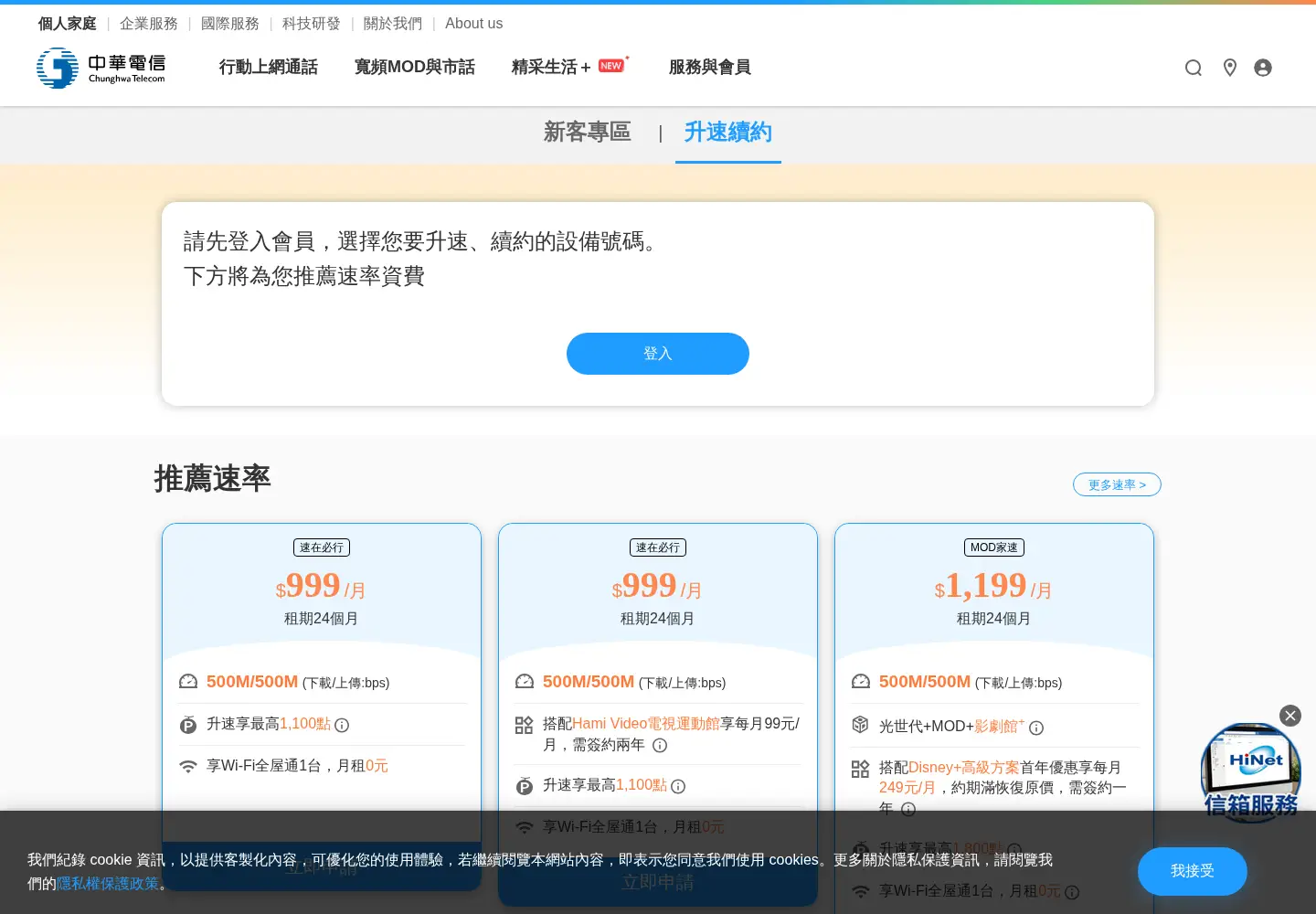Image resolution: width=1316 pixels, height=914 pixels.
Task: Go to 國際服務 section
Action: pos(230,24)
